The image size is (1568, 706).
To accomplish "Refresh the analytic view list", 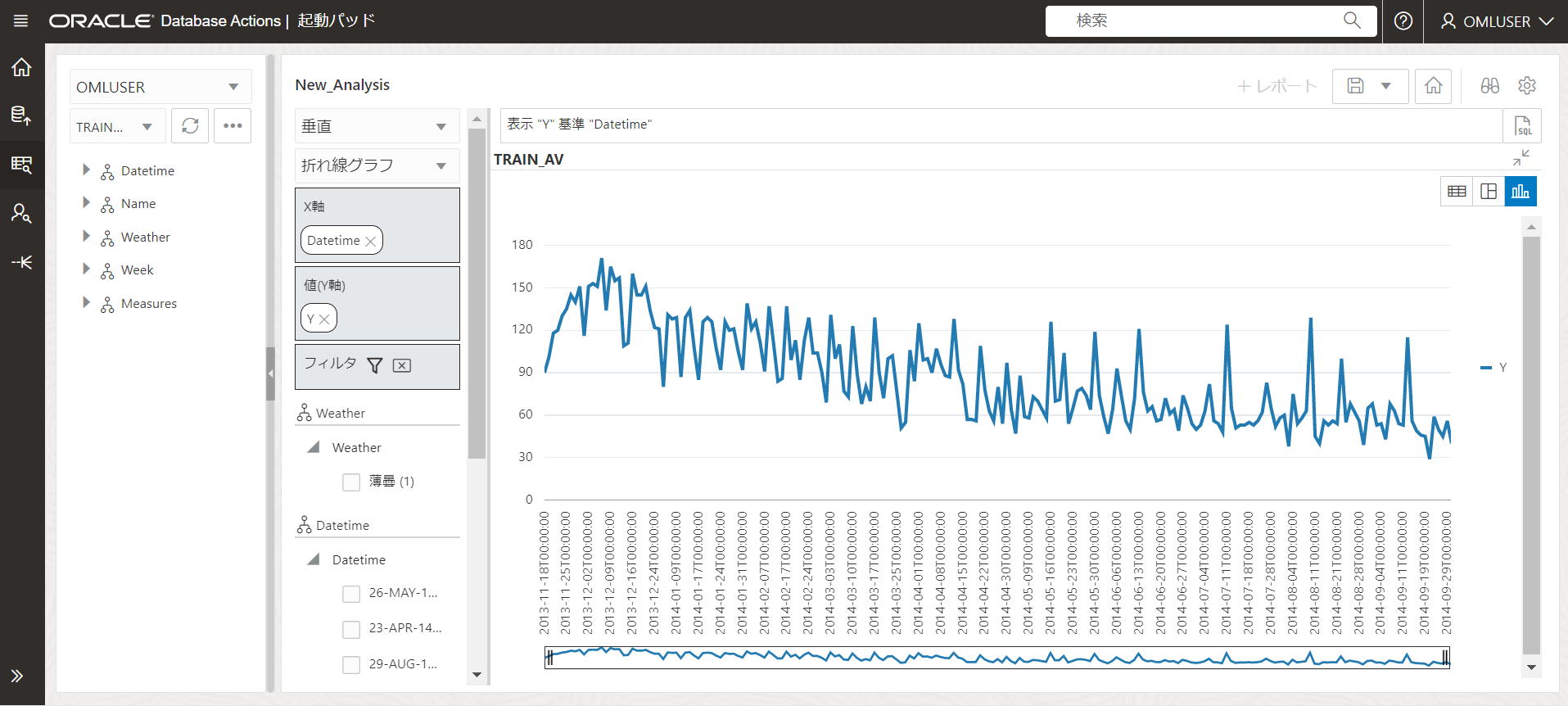I will 190,125.
